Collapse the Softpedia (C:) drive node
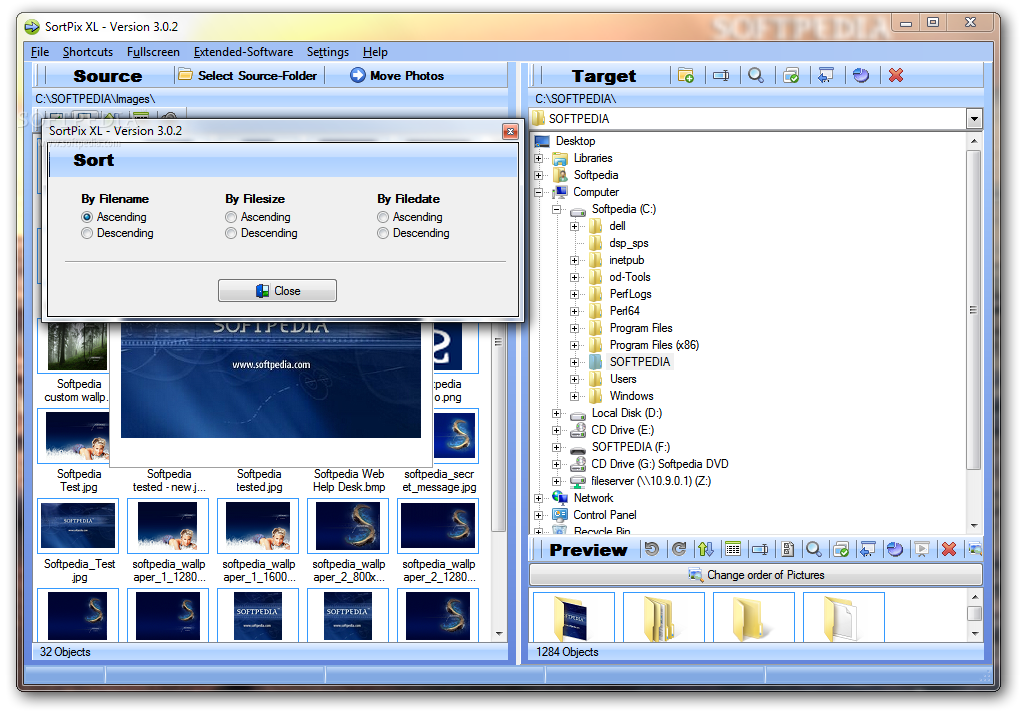1021x712 pixels. (x=557, y=209)
